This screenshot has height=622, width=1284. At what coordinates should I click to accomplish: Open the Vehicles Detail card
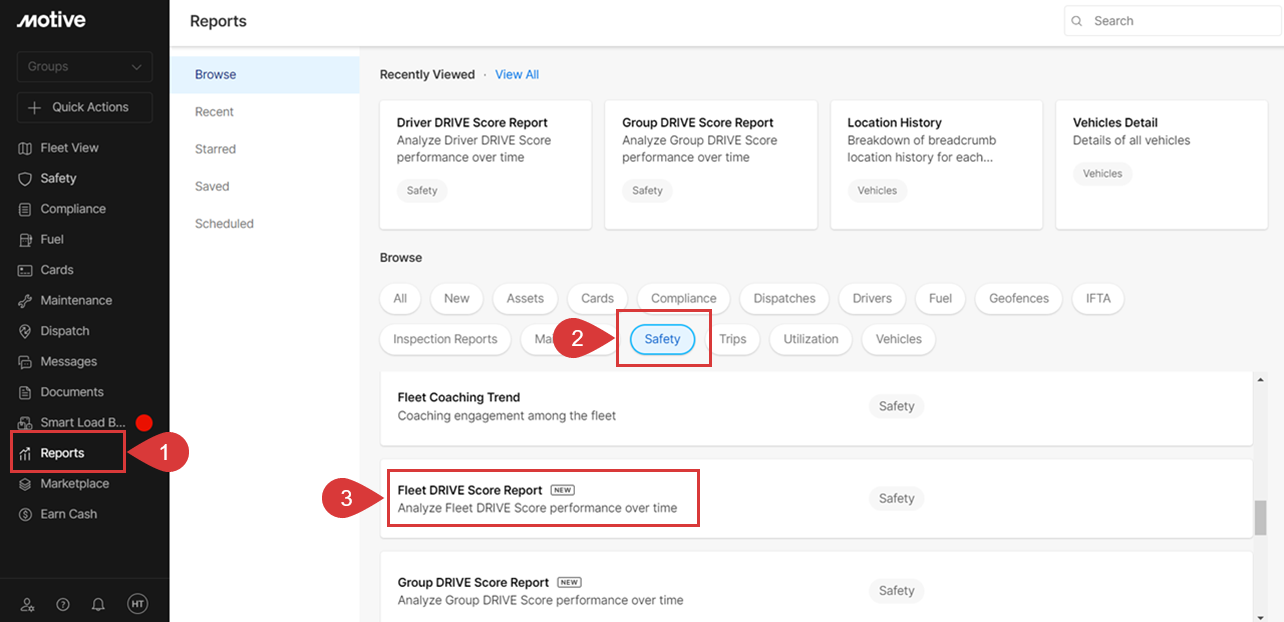click(x=1162, y=164)
